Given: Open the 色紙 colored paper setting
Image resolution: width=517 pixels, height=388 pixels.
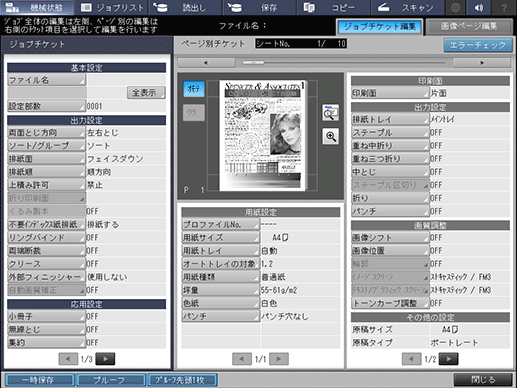Looking at the screenshot, I should [x=220, y=303].
